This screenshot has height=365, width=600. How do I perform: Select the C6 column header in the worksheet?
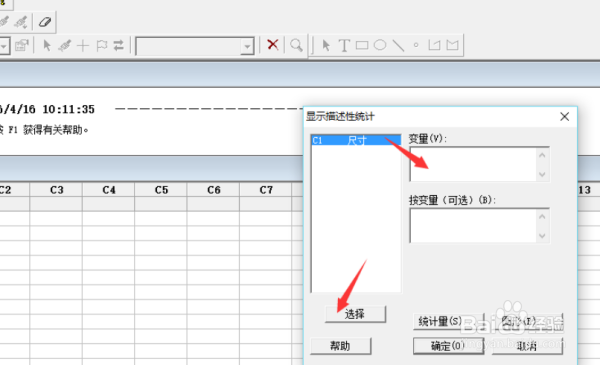coord(214,190)
